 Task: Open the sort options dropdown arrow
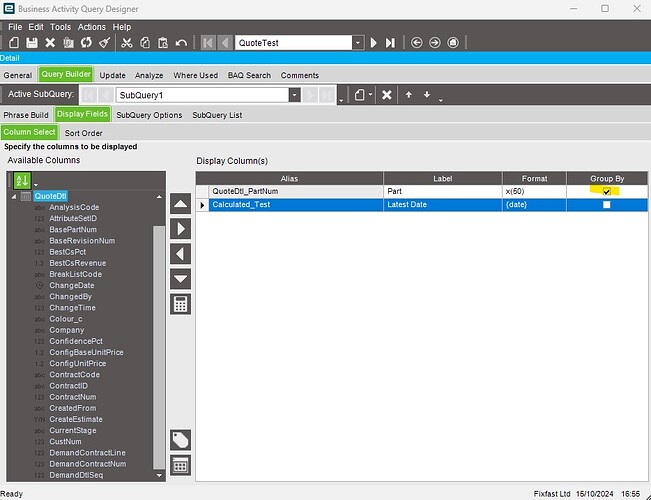tap(36, 185)
